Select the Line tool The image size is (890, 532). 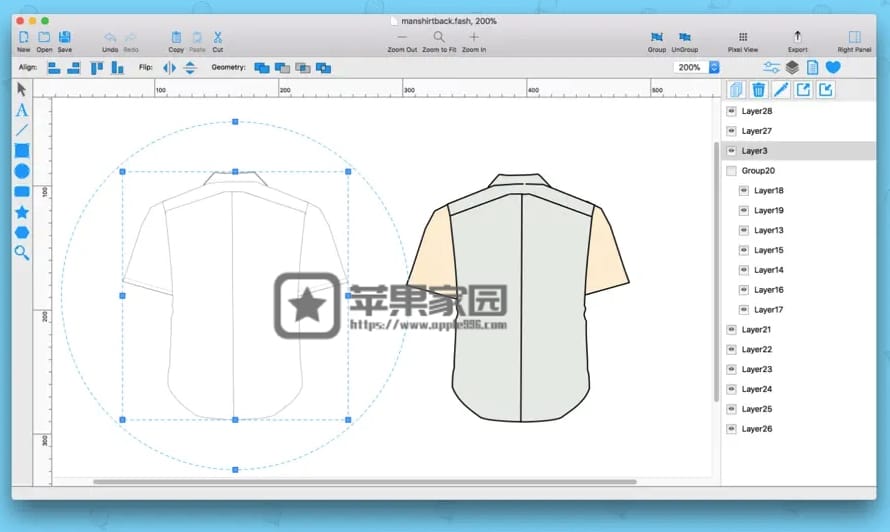(22, 130)
